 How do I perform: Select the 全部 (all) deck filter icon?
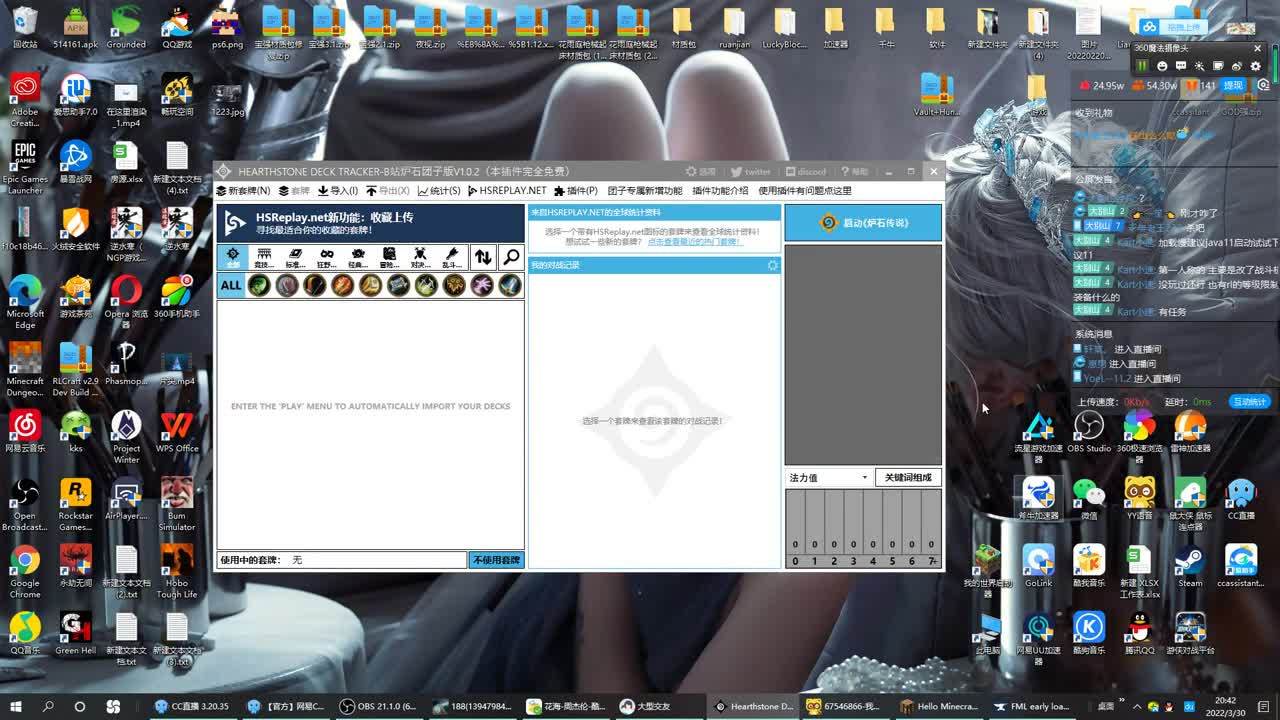233,257
